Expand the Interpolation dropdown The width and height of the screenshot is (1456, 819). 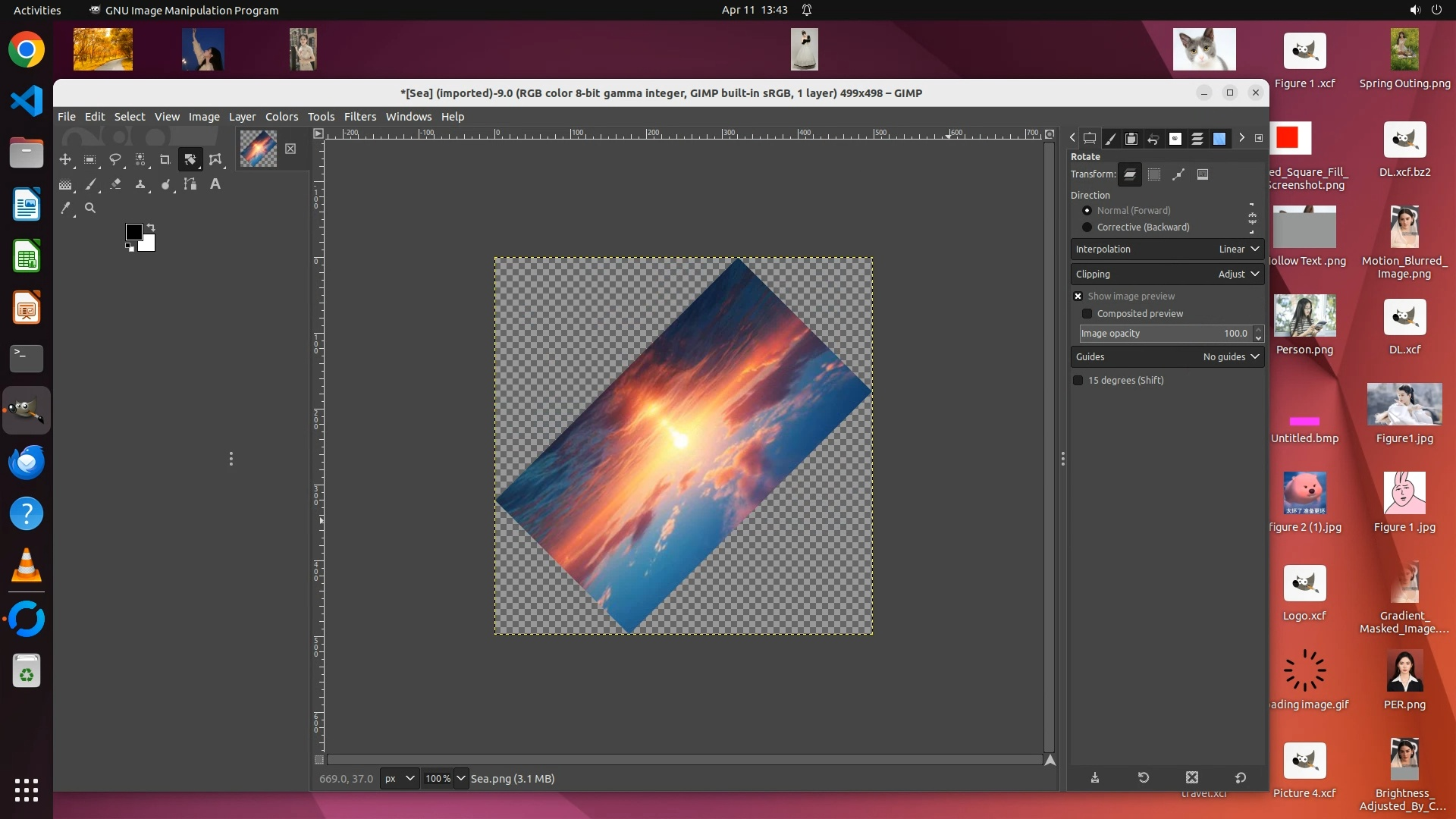1167,249
